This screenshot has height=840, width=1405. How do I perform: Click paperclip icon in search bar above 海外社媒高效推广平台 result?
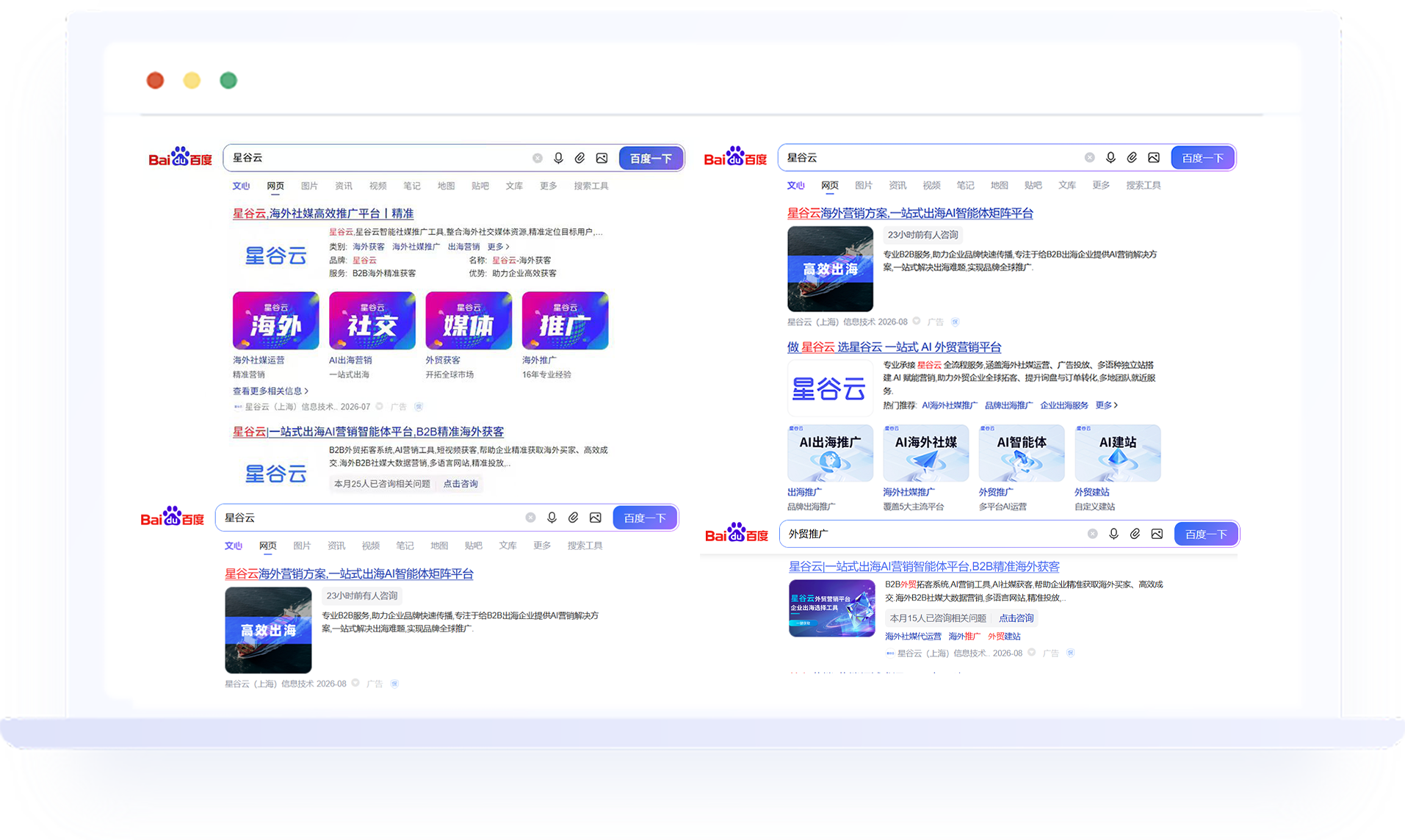pos(579,158)
